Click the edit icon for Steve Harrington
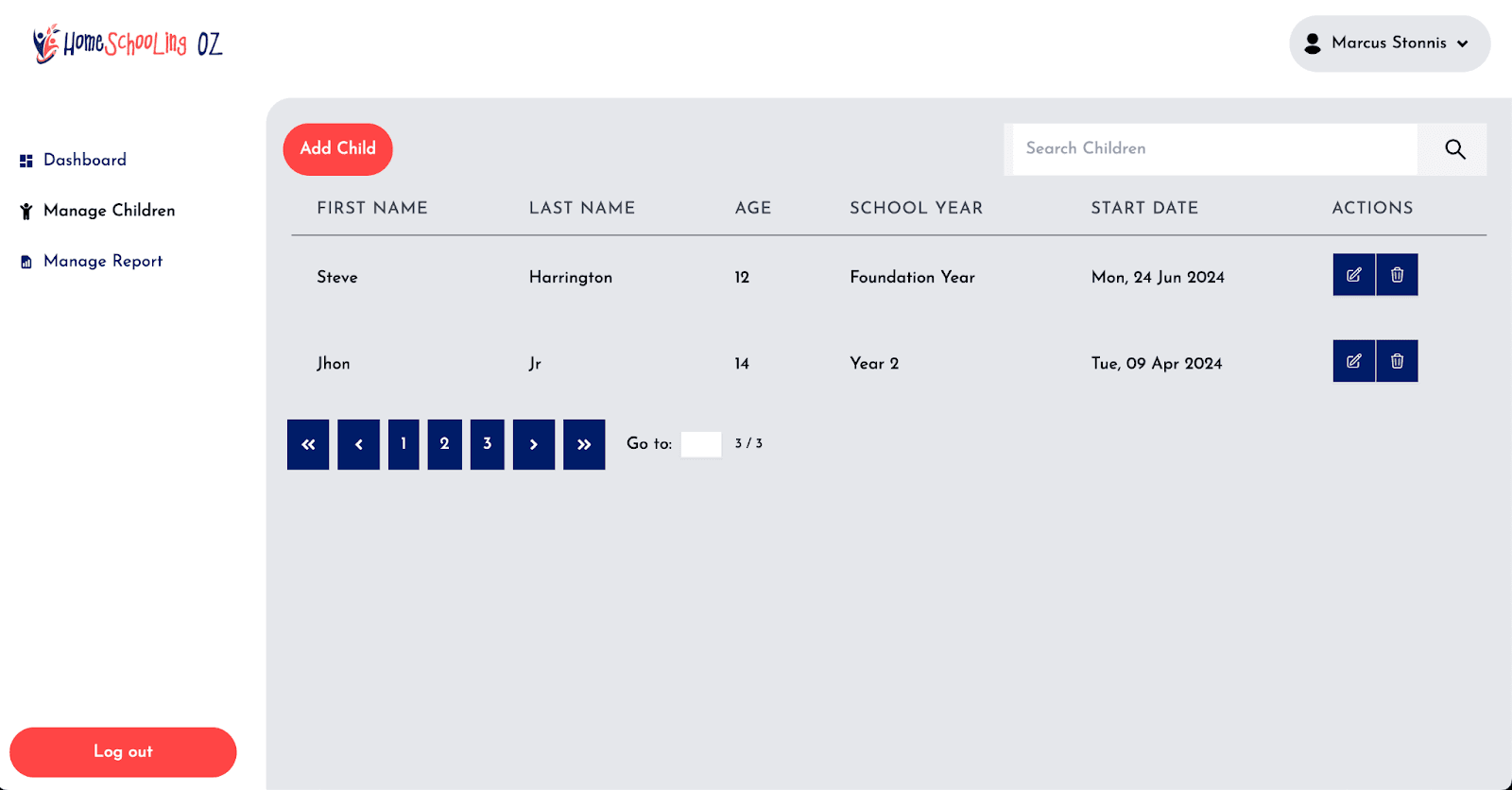This screenshot has height=790, width=1512. [x=1353, y=275]
